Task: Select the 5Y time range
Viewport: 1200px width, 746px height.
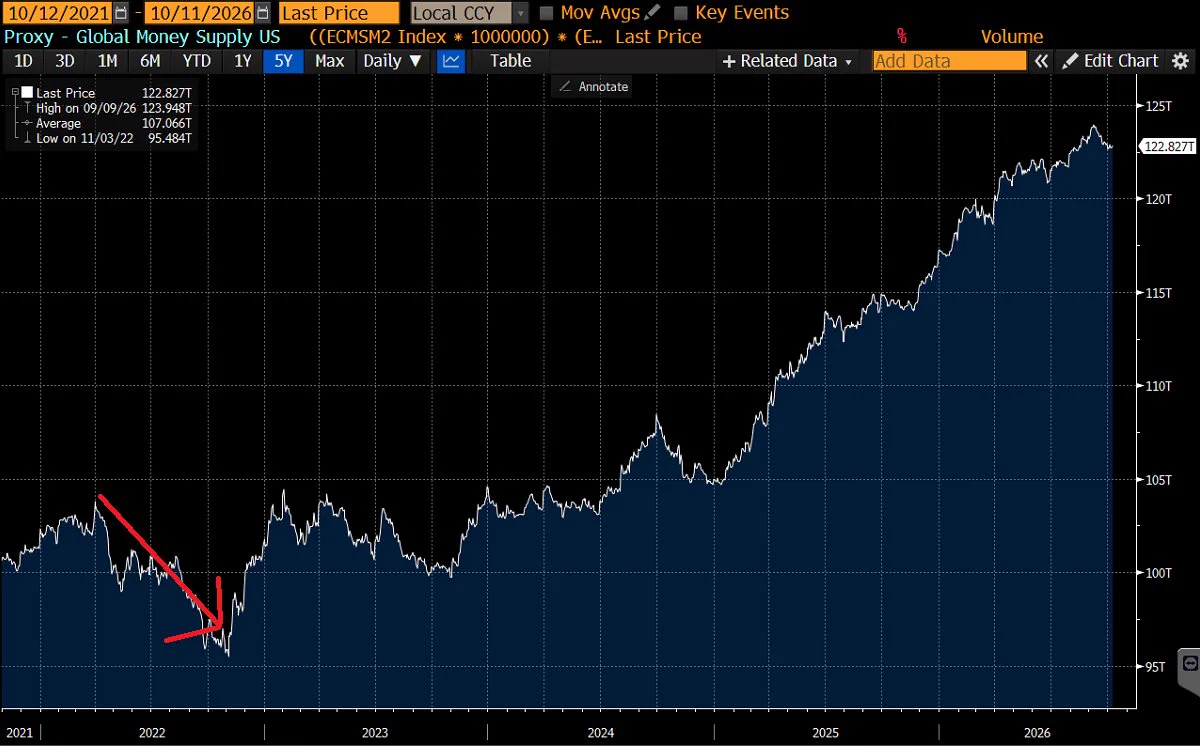Action: tap(283, 61)
